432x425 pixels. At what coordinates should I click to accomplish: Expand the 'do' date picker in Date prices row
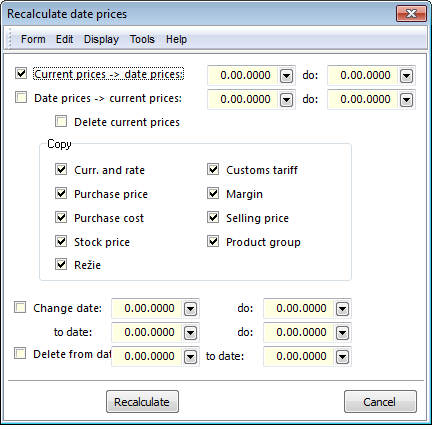point(406,100)
